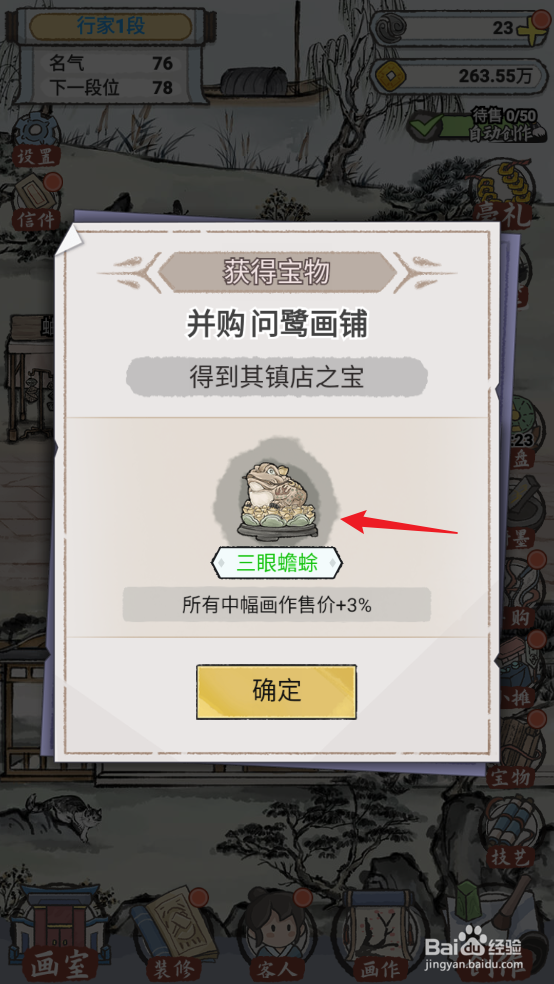Click the 得到其镇店之宝 subtitle banner
Screen dimensions: 554x984
pos(277,377)
